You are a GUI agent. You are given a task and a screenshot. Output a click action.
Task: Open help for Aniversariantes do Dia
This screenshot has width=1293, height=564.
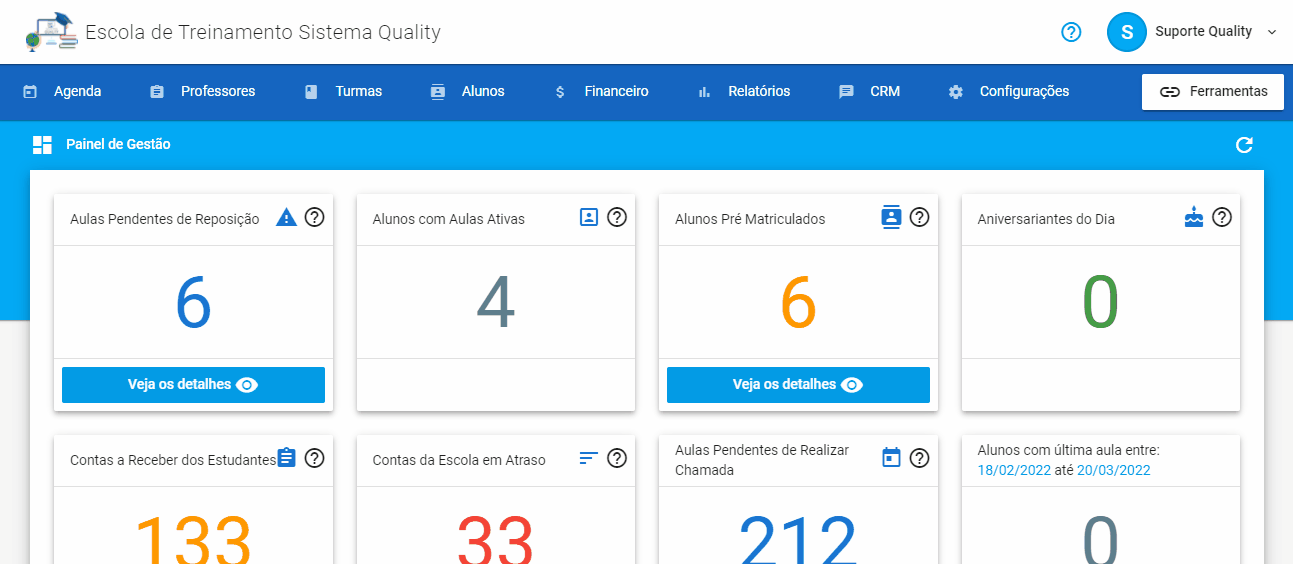pyautogui.click(x=1222, y=217)
